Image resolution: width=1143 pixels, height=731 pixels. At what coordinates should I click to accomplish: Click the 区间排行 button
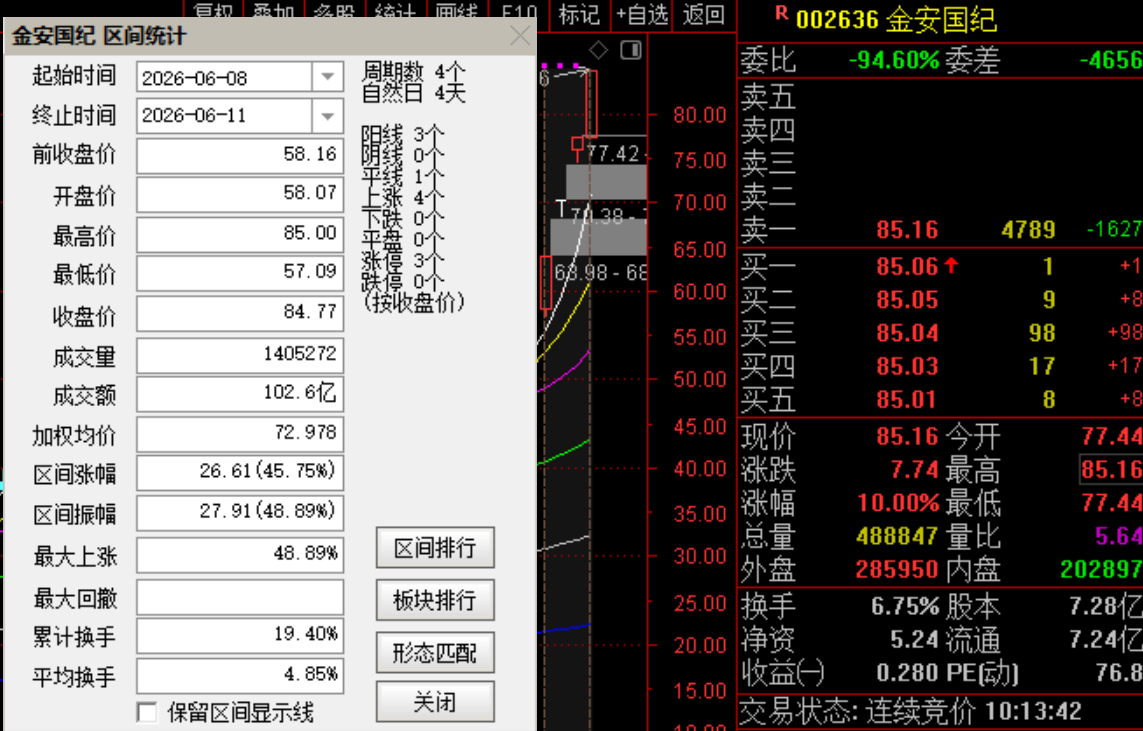(435, 547)
